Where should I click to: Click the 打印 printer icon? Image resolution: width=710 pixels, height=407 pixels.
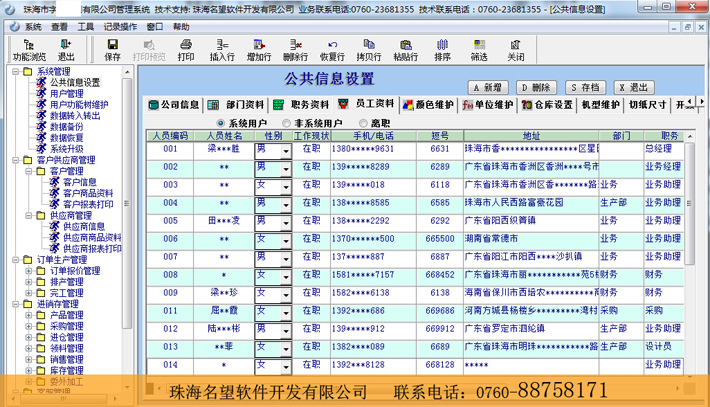click(186, 50)
